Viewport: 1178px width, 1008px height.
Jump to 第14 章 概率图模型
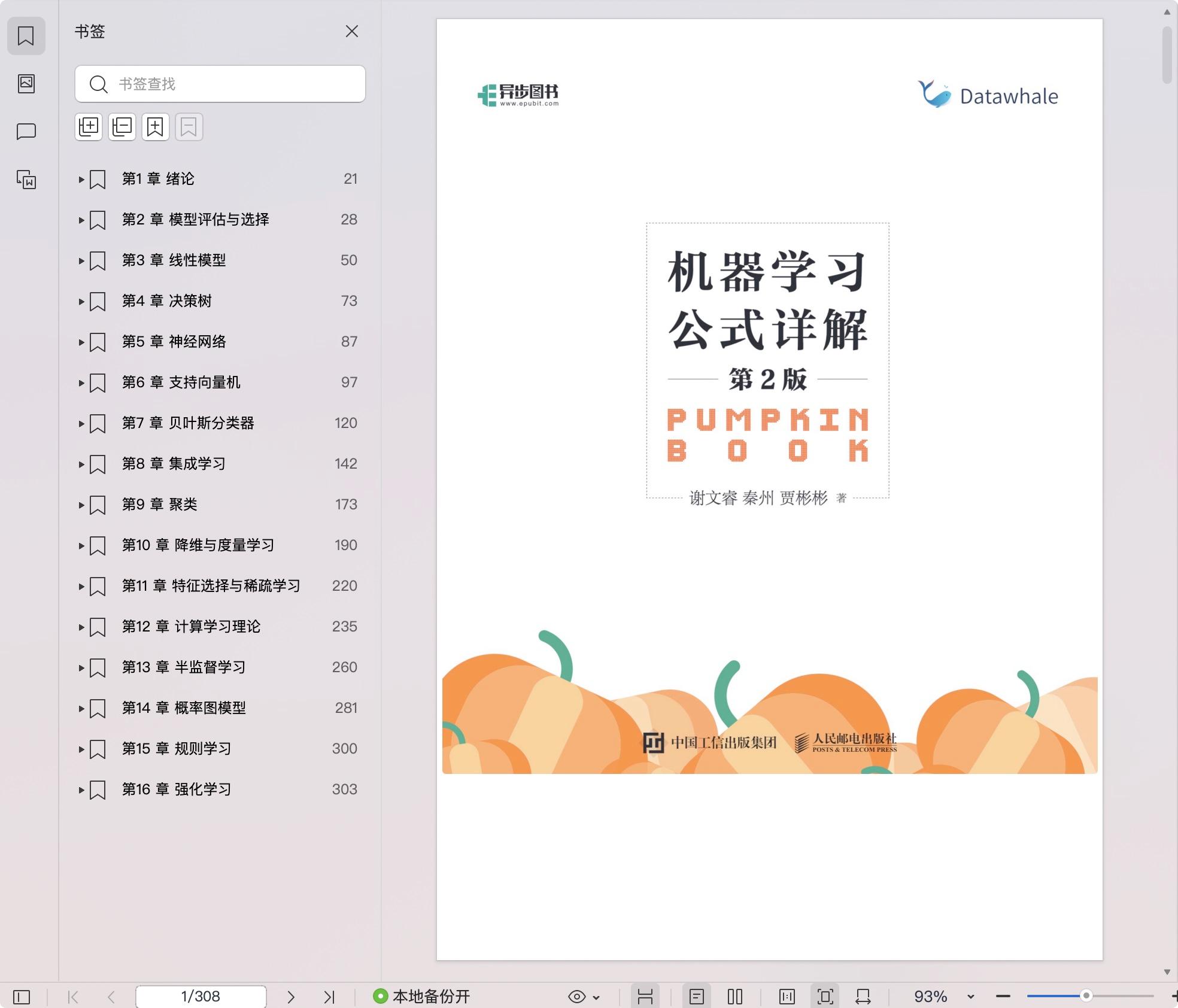(x=184, y=708)
